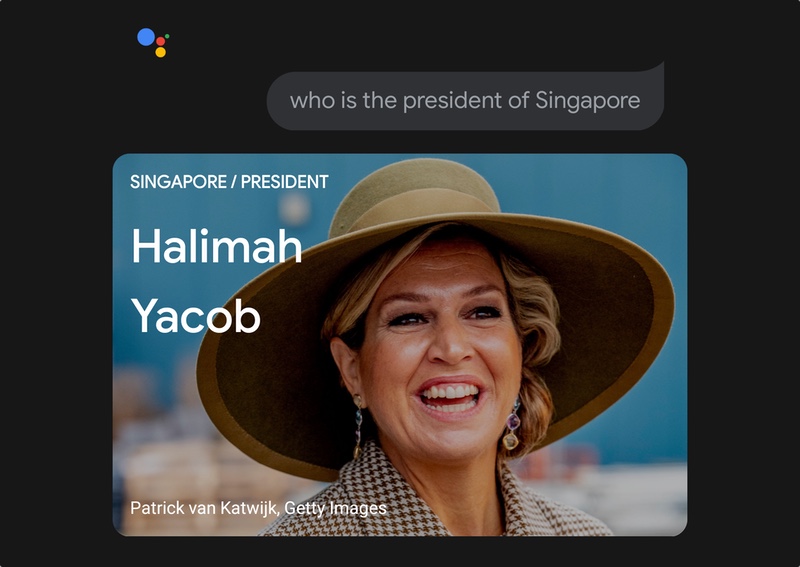Click the 'Getty Images' credit text

335,508
